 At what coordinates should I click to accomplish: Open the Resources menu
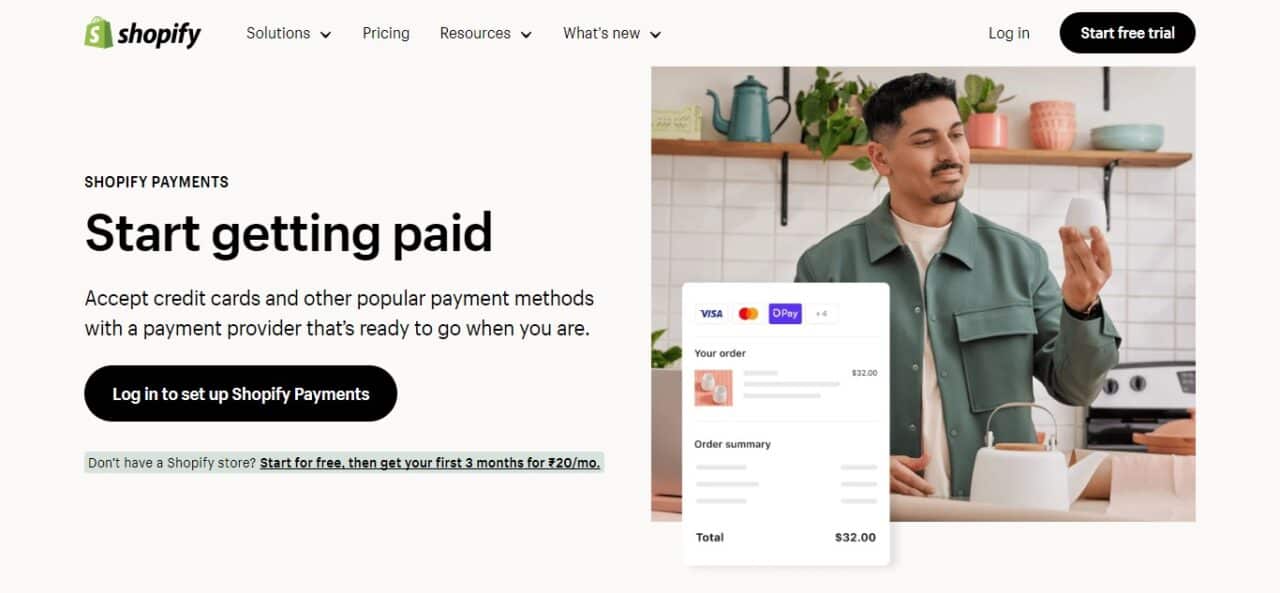(x=486, y=33)
